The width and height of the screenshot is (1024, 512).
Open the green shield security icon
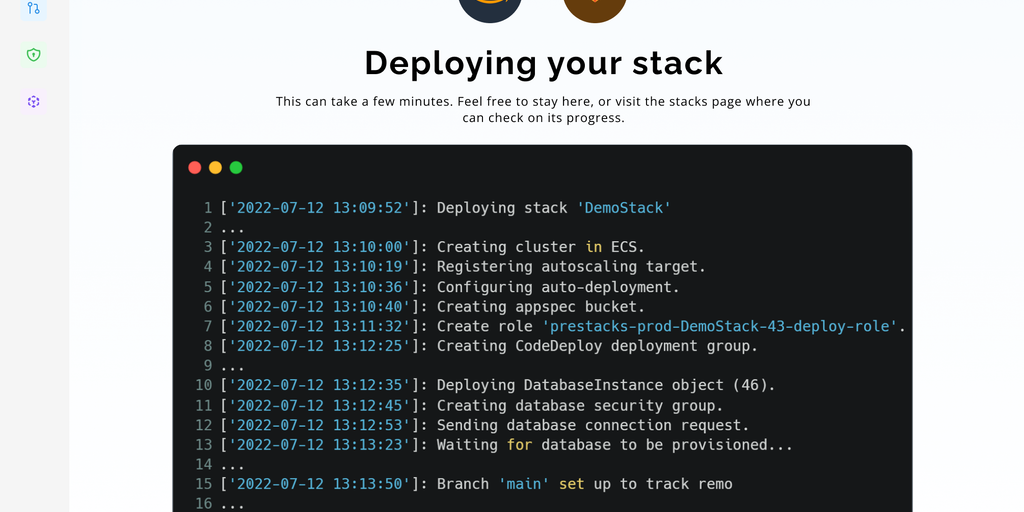[33, 55]
